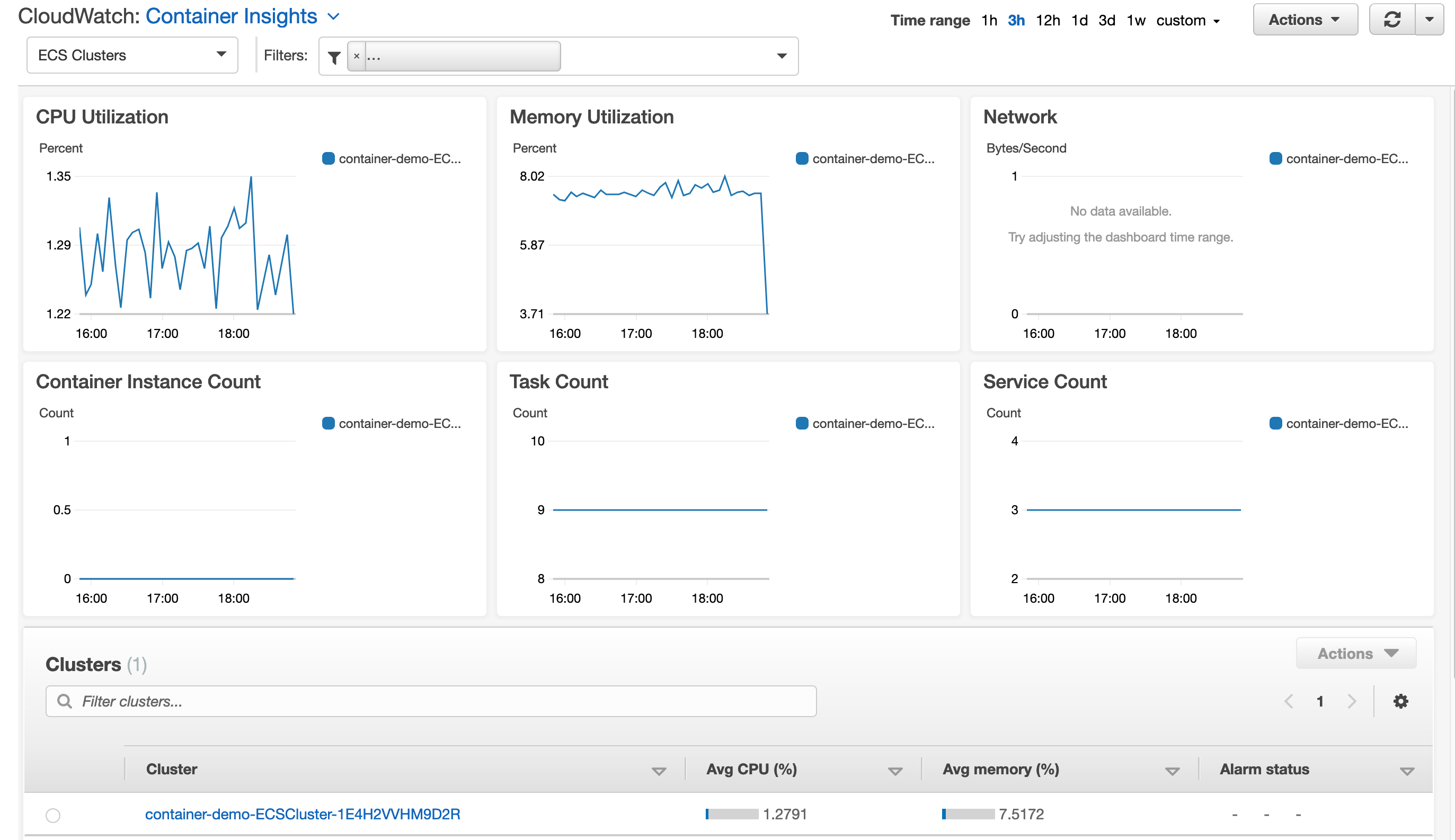Open the custom time range menu
This screenshot has width=1455, height=840.
click(1188, 20)
